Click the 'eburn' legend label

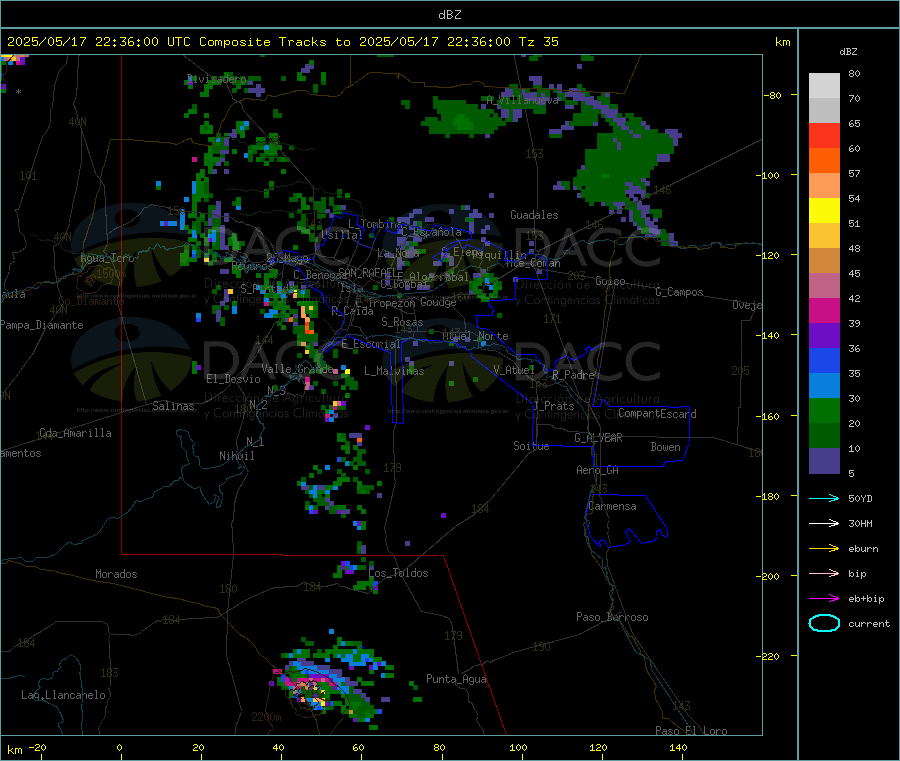coord(863,549)
